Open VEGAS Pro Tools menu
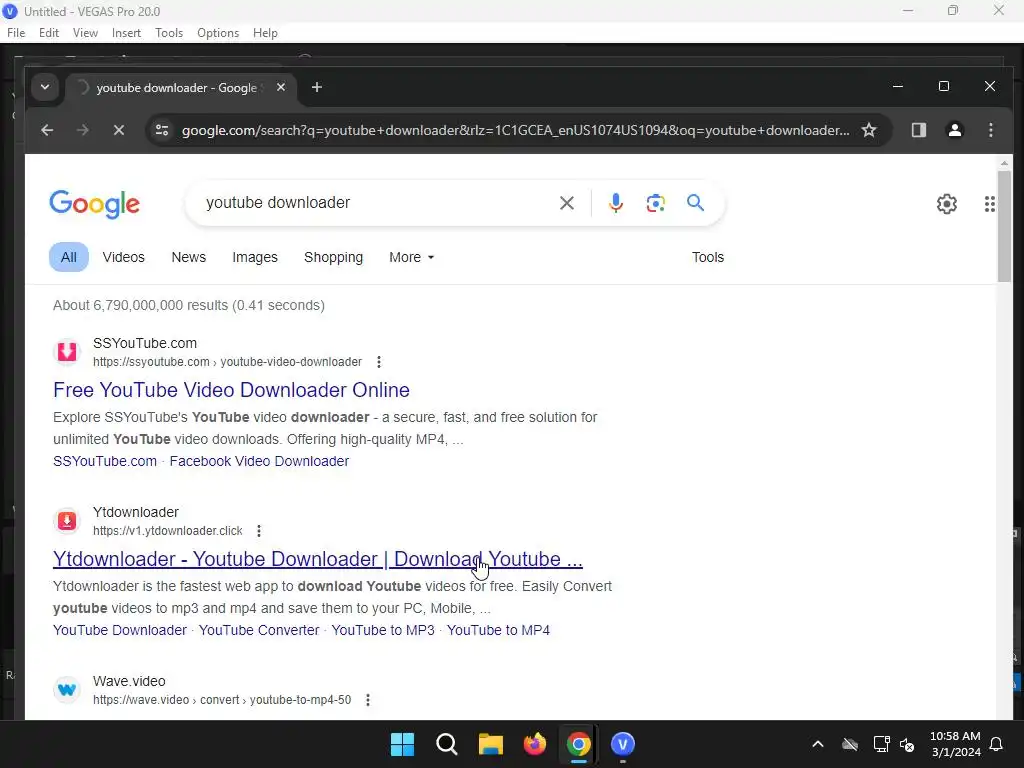Image resolution: width=1024 pixels, height=768 pixels. (168, 33)
